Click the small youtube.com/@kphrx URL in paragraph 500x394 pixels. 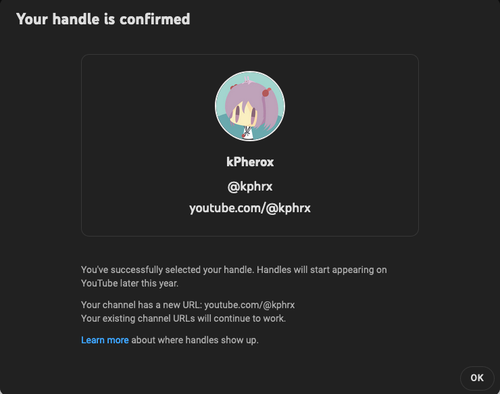(249, 305)
